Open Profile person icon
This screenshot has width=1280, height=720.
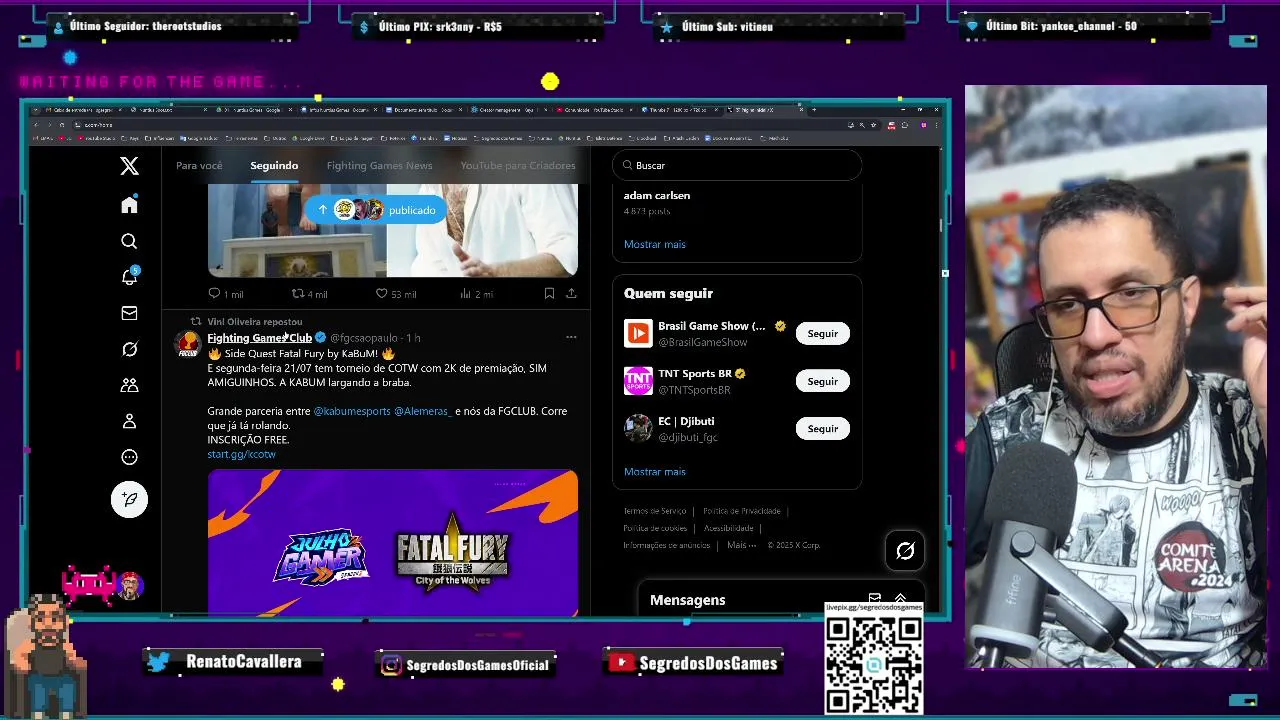pyautogui.click(x=129, y=421)
